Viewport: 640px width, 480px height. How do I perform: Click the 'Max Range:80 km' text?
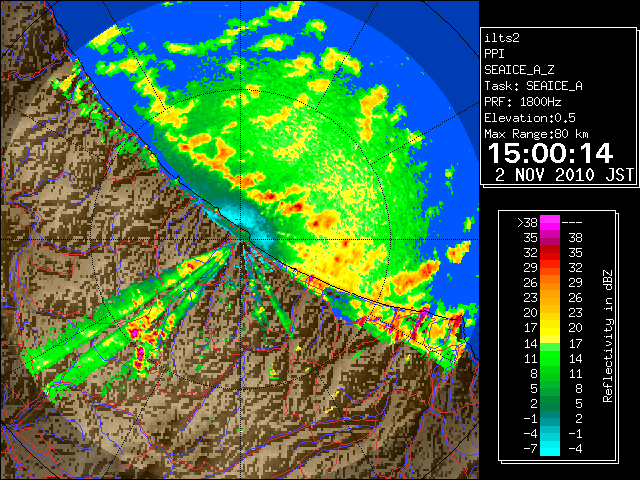pyautogui.click(x=536, y=134)
